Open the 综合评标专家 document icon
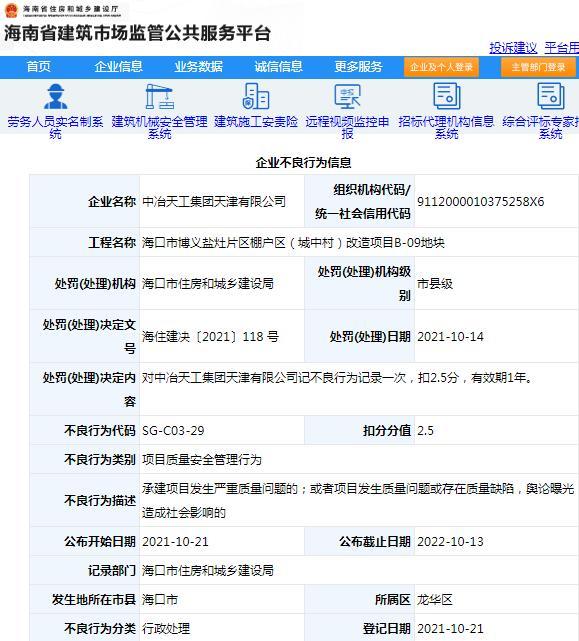The image size is (579, 641). [x=550, y=96]
